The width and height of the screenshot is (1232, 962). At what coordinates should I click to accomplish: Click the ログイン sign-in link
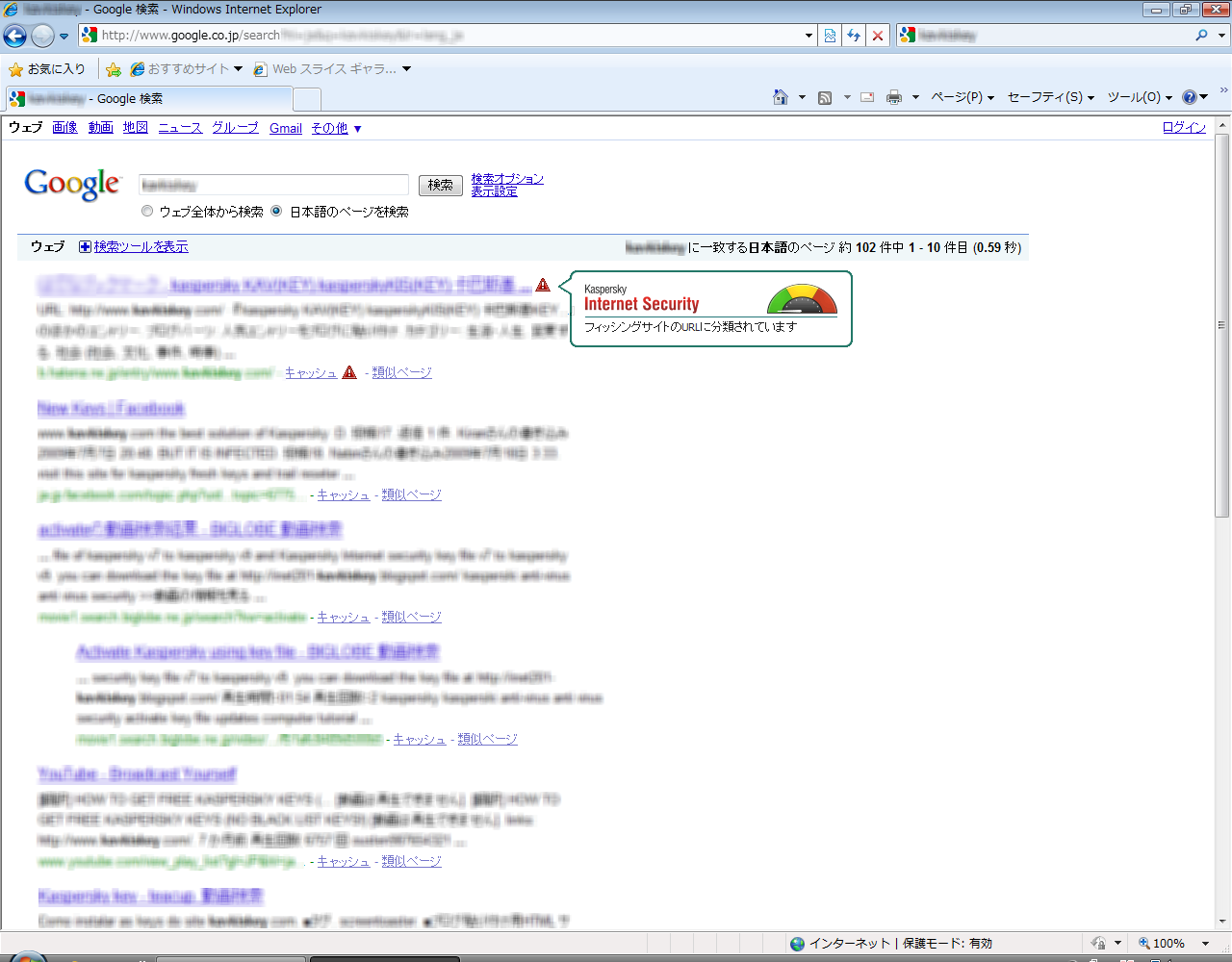pos(1184,127)
